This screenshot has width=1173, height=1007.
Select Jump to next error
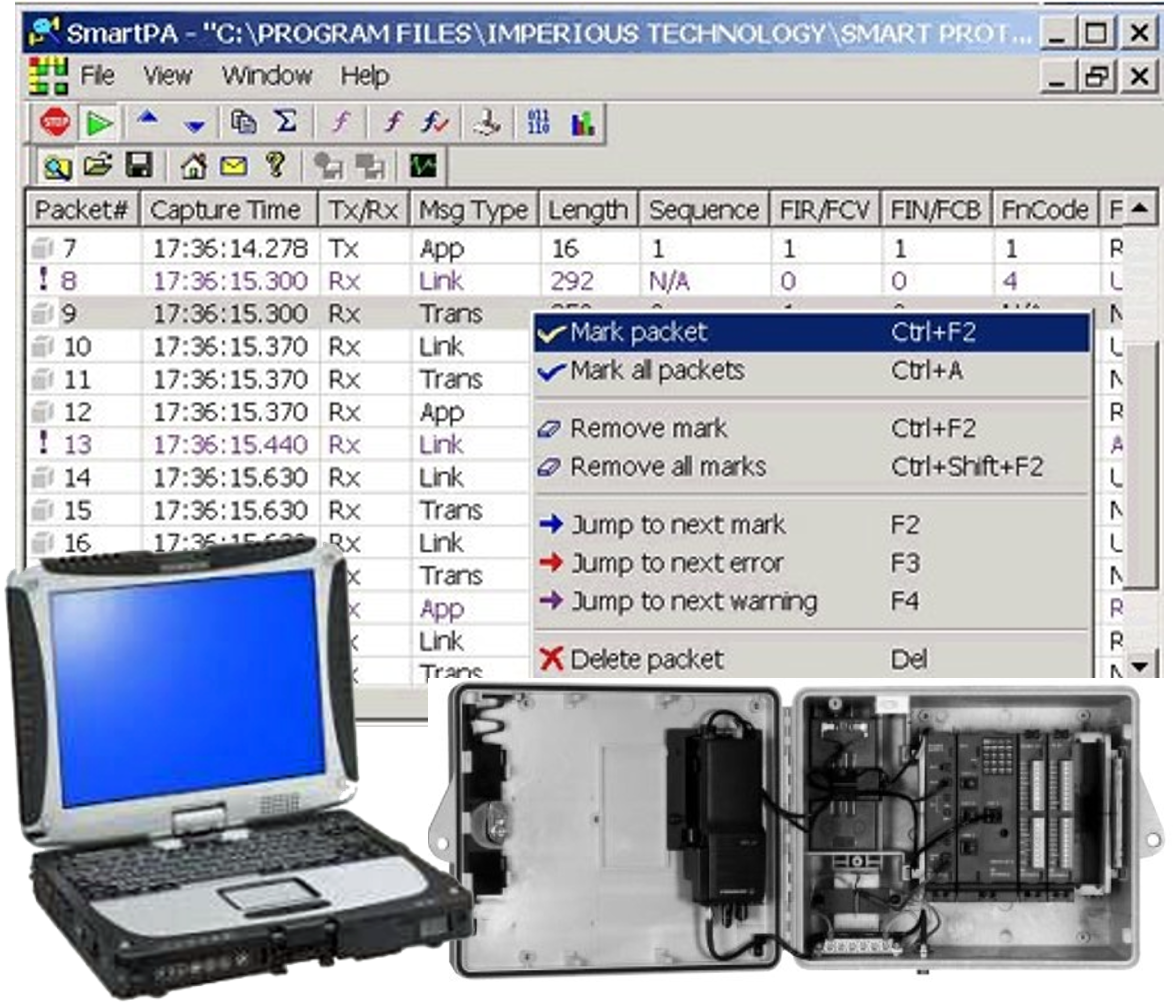[x=677, y=563]
